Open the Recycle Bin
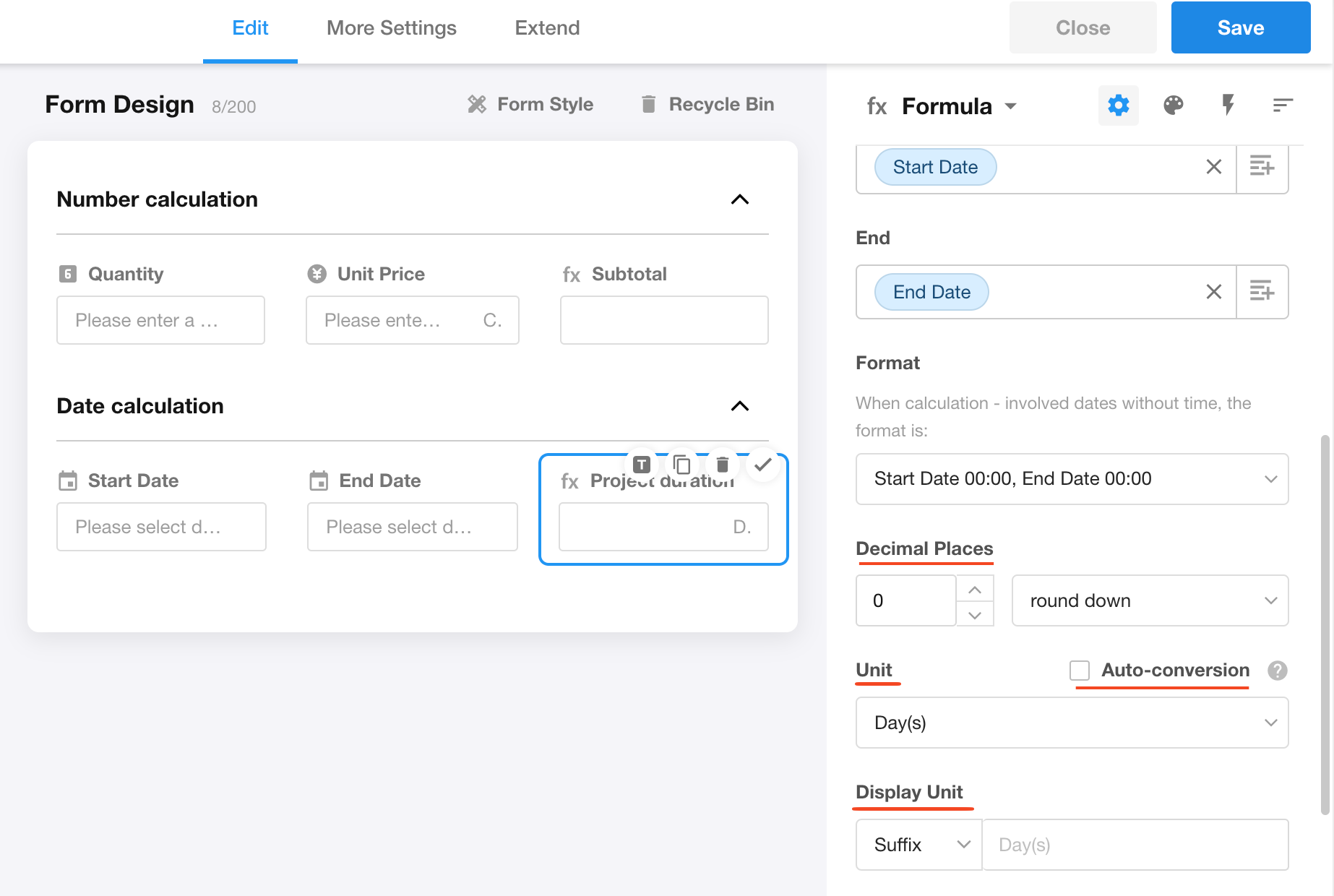The width and height of the screenshot is (1334, 896). click(x=707, y=105)
